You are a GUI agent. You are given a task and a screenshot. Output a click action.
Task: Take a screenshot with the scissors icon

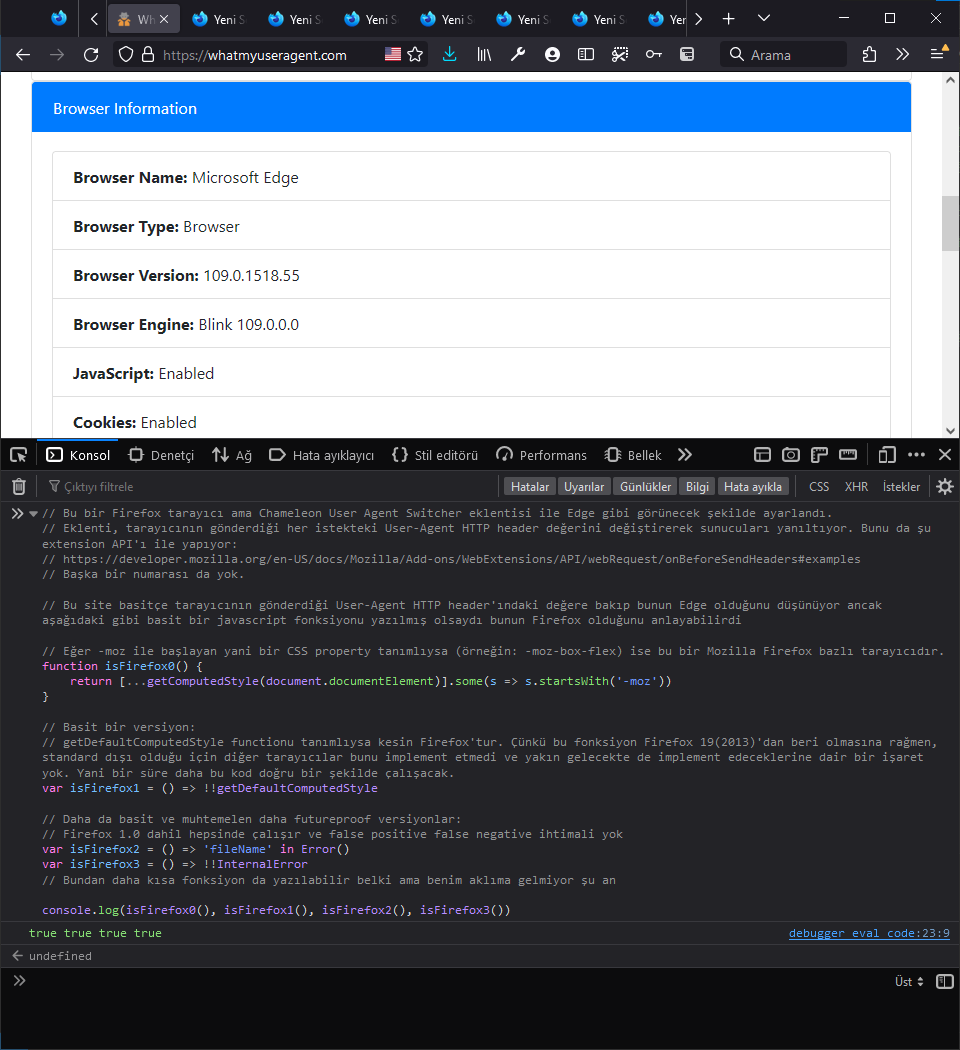[620, 54]
